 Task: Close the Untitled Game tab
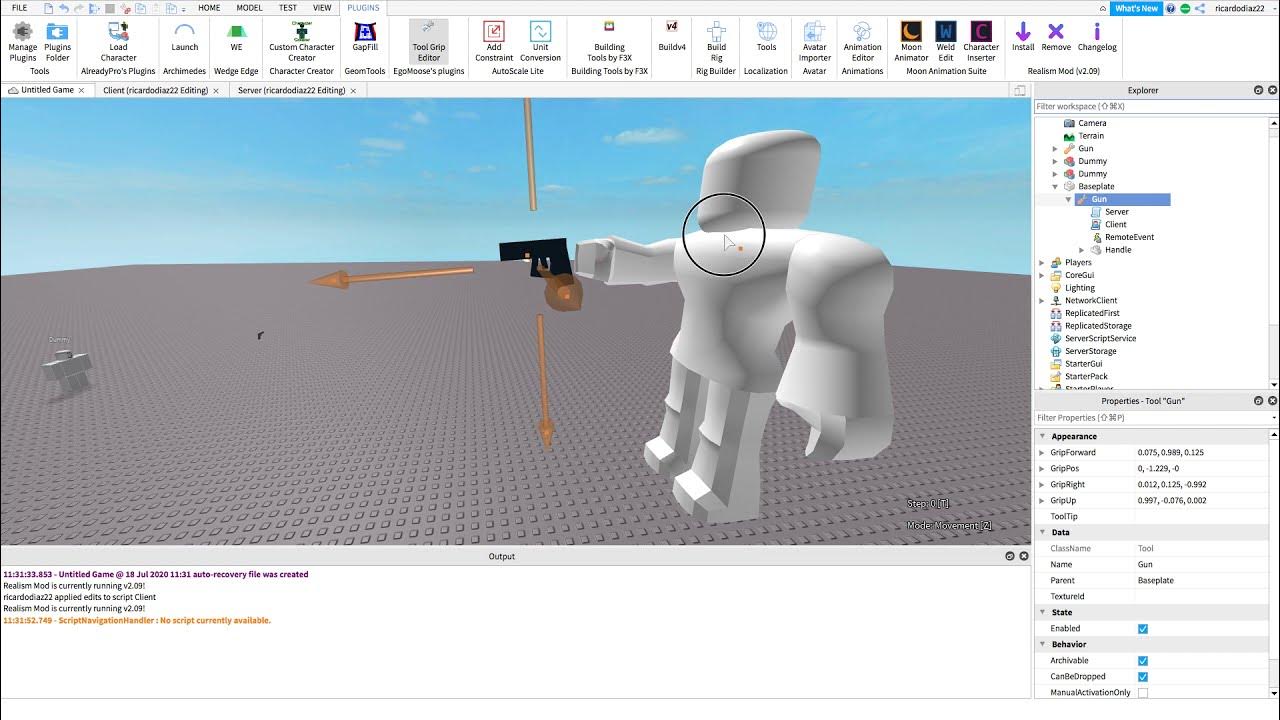(82, 90)
